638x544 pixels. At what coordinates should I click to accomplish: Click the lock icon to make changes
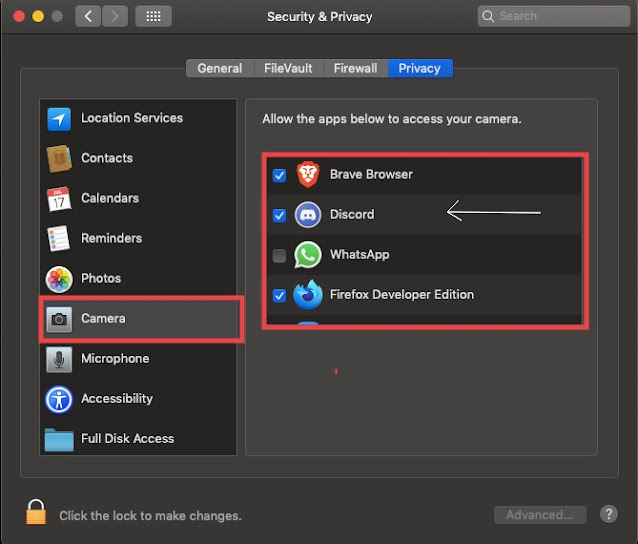pyautogui.click(x=36, y=512)
